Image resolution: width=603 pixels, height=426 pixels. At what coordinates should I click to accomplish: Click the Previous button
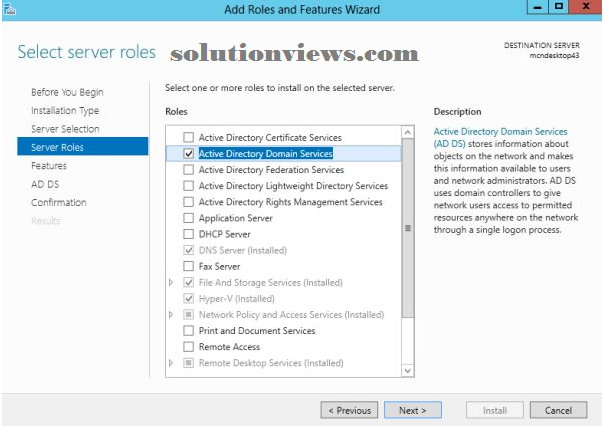tap(349, 410)
